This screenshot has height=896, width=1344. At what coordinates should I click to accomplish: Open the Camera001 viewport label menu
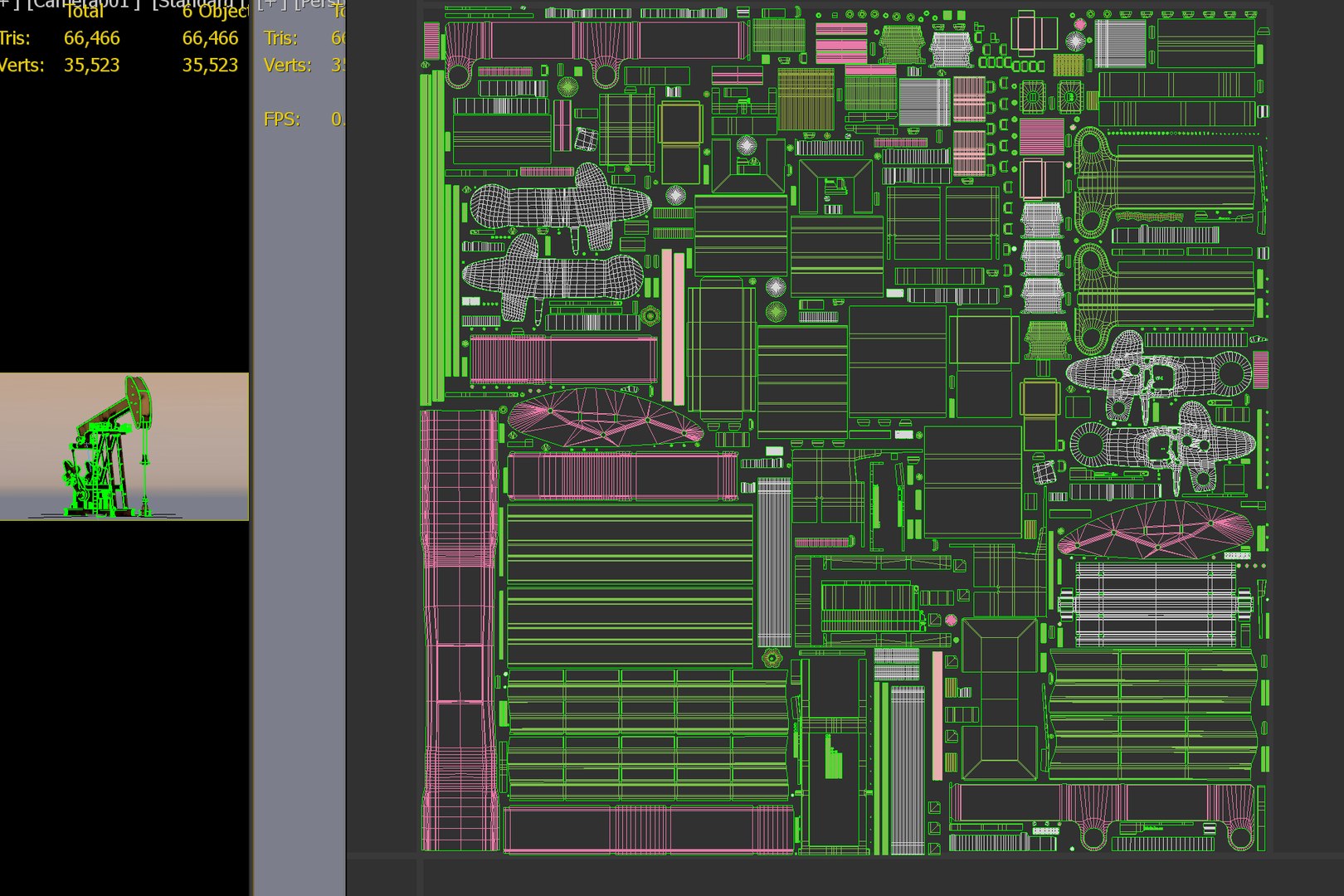point(83,3)
